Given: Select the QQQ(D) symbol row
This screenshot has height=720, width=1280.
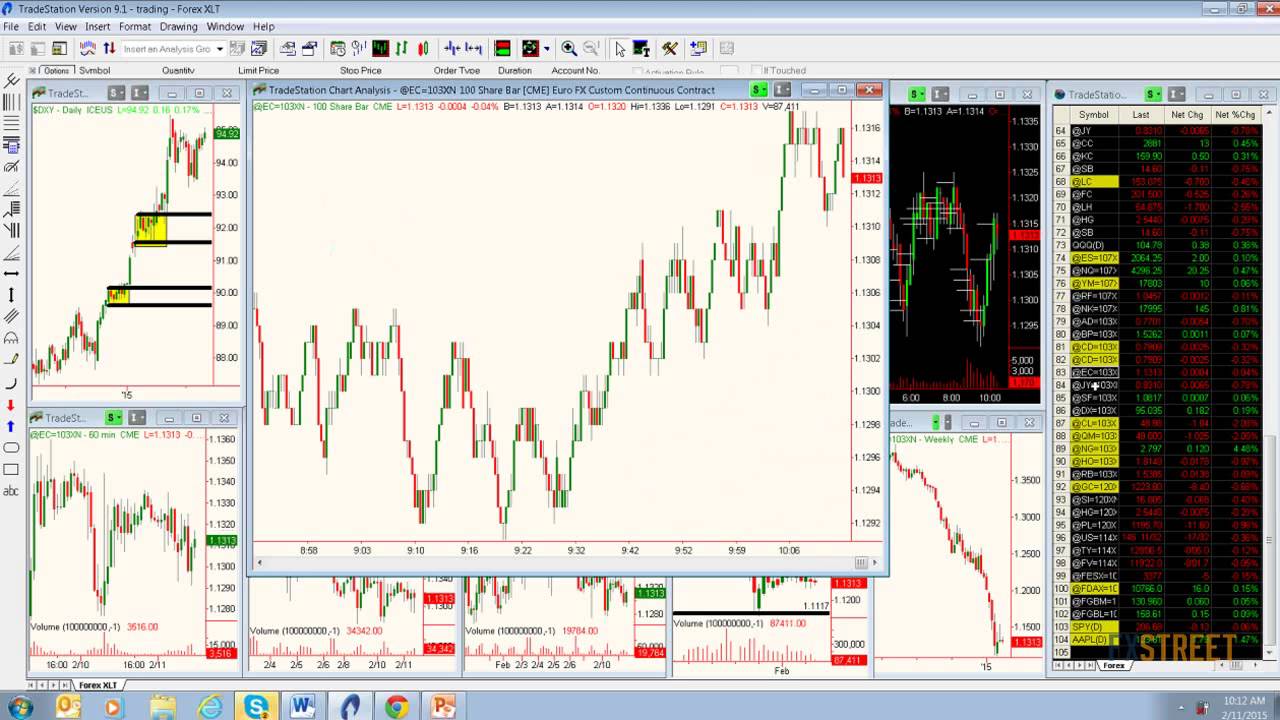Looking at the screenshot, I should pyautogui.click(x=1094, y=245).
